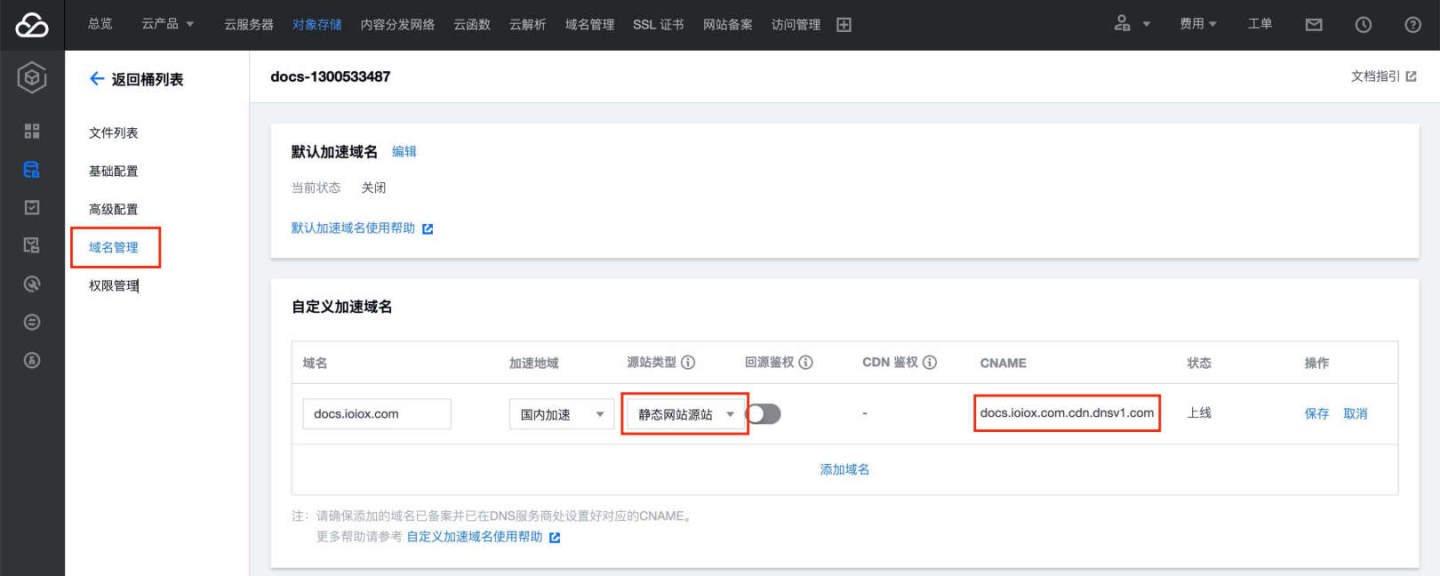The image size is (1440, 576).
Task: Click 编辑 next to 默认加速域名
Action: 403,151
